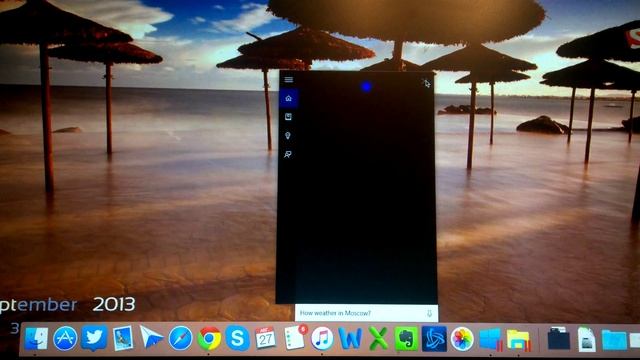Open the dark blue swirl app icon
Viewport: 640px width, 360px height.
(434, 338)
